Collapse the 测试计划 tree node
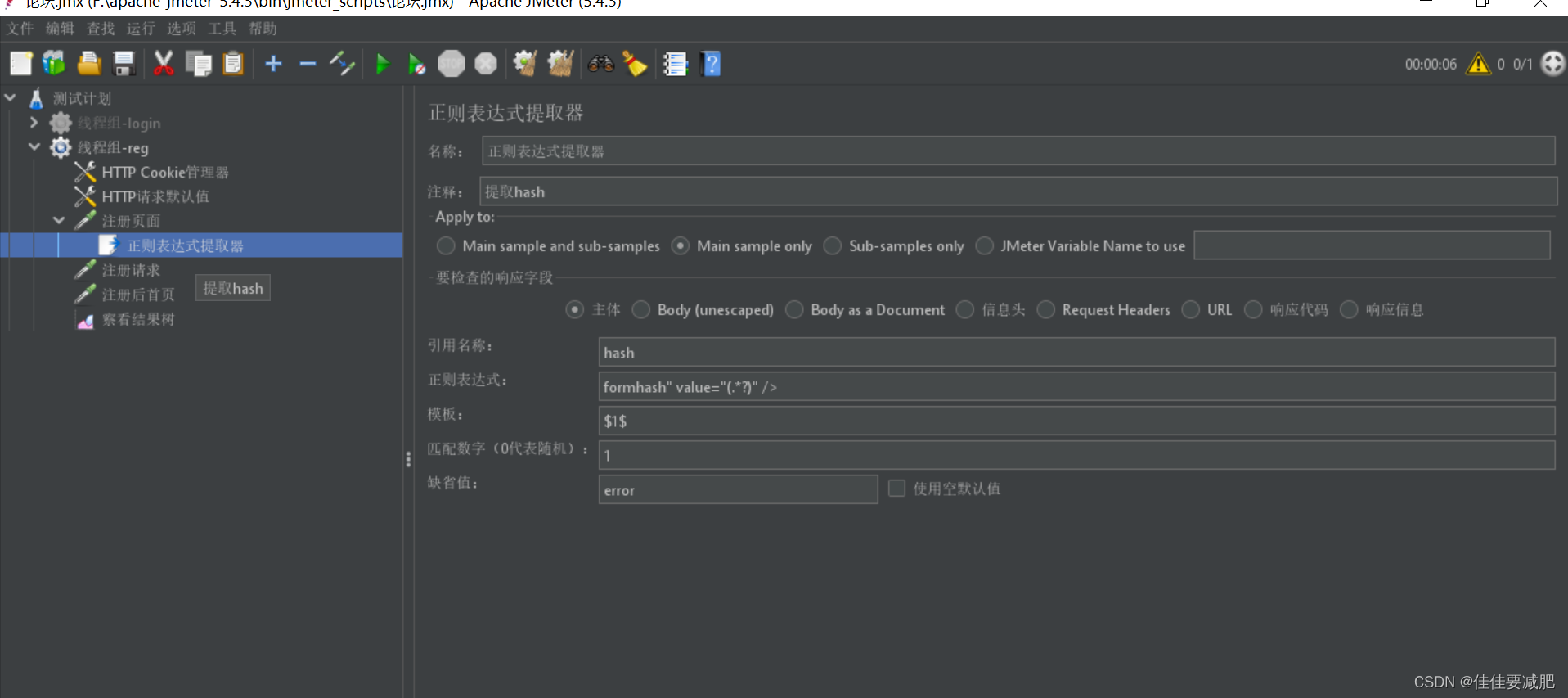This screenshot has width=1568, height=698. 11,97
